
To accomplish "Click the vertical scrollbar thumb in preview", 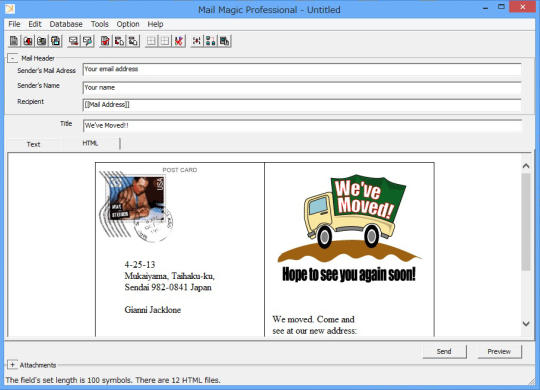I will pos(526,222).
